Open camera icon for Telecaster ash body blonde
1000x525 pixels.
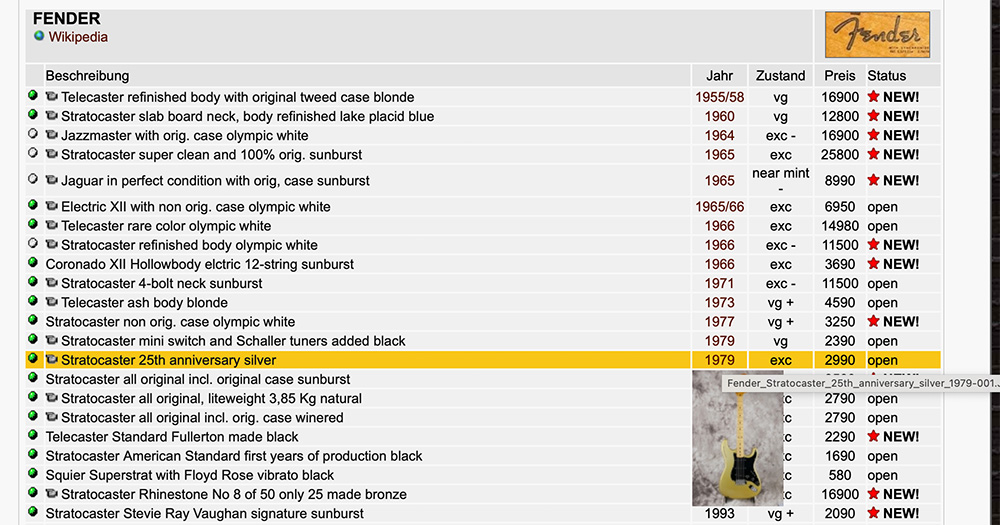pyautogui.click(x=52, y=302)
